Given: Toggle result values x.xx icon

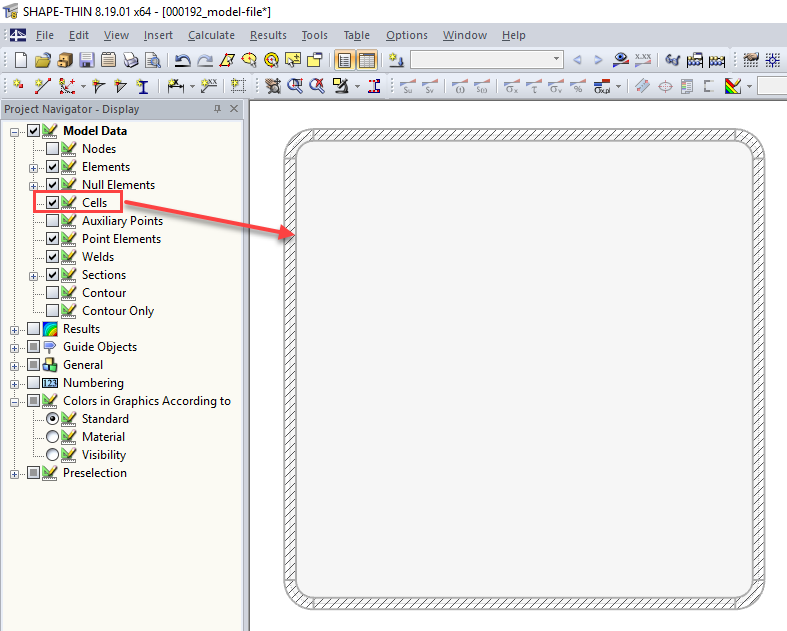Looking at the screenshot, I should pos(643,60).
